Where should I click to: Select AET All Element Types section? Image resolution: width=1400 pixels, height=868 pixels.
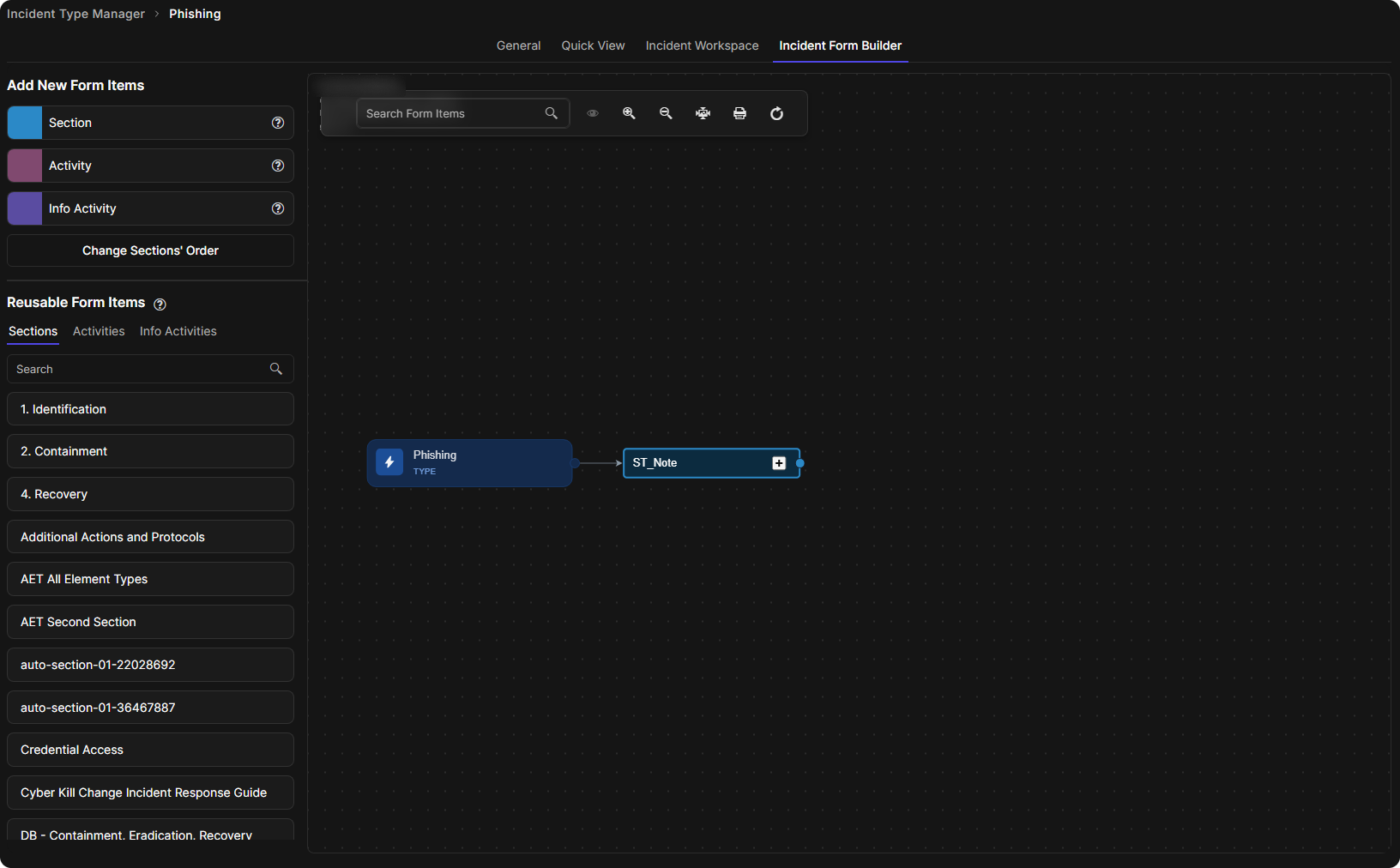click(x=150, y=579)
